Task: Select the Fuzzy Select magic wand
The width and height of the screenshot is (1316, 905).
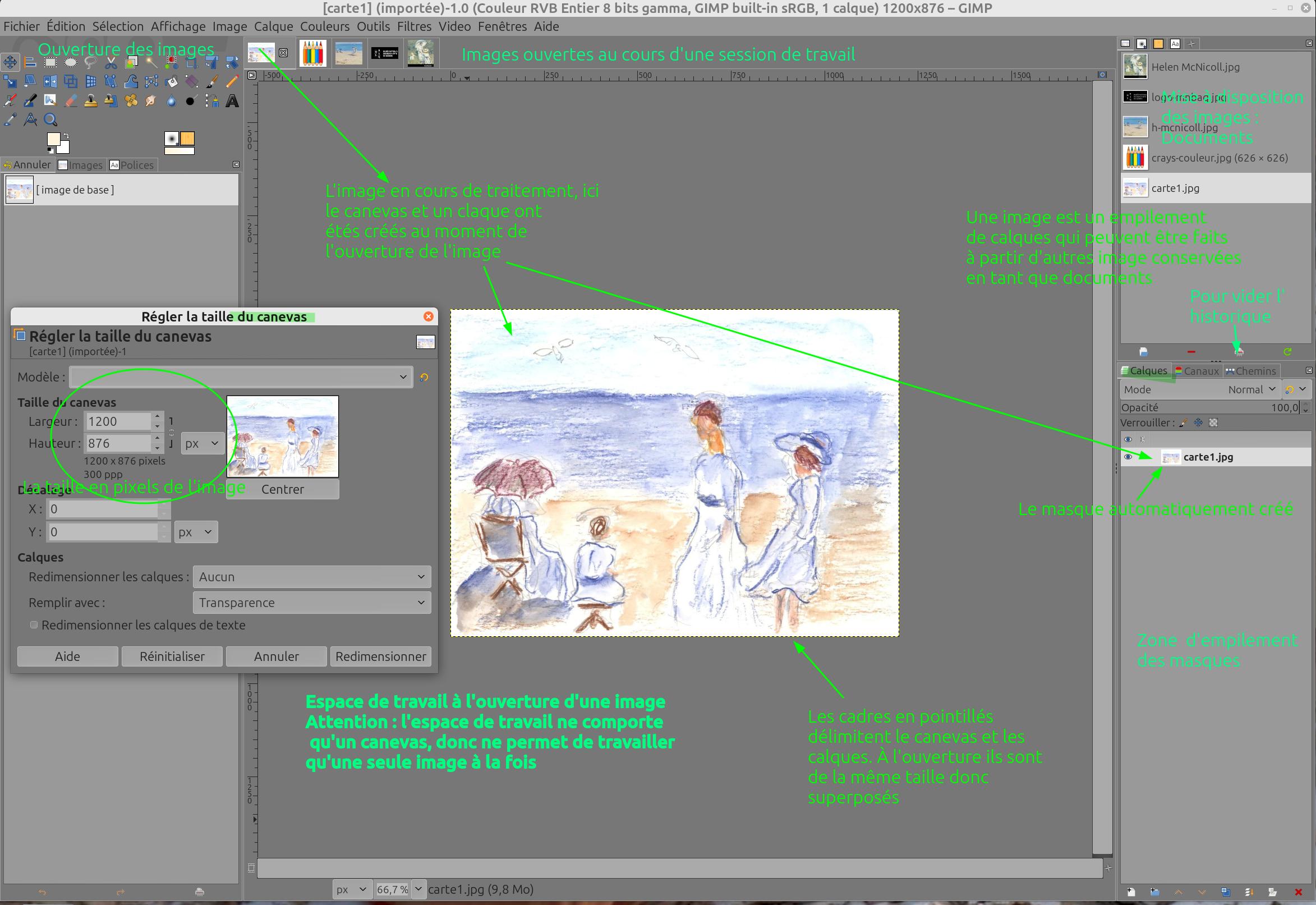Action: pyautogui.click(x=151, y=62)
